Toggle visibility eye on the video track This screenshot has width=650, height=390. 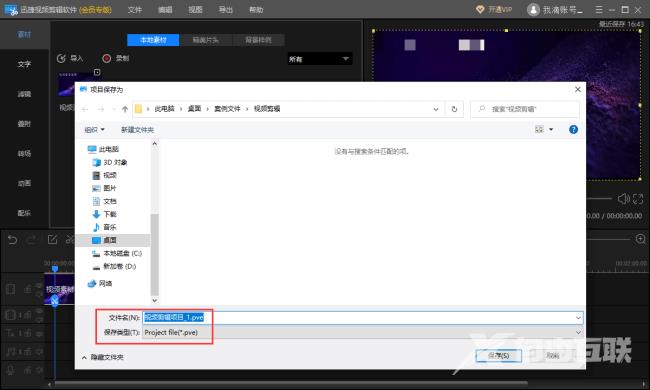pyautogui.click(x=39, y=286)
